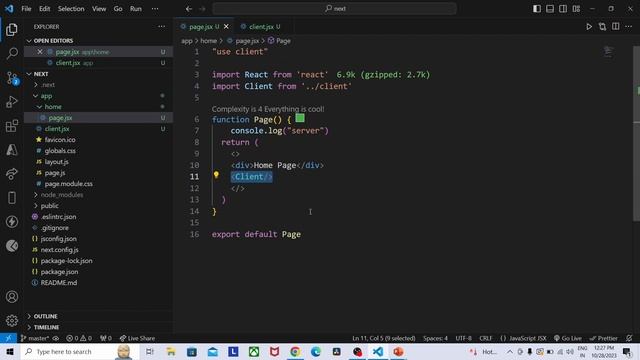
Task: Open the notifications bell in status bar
Action: [629, 338]
